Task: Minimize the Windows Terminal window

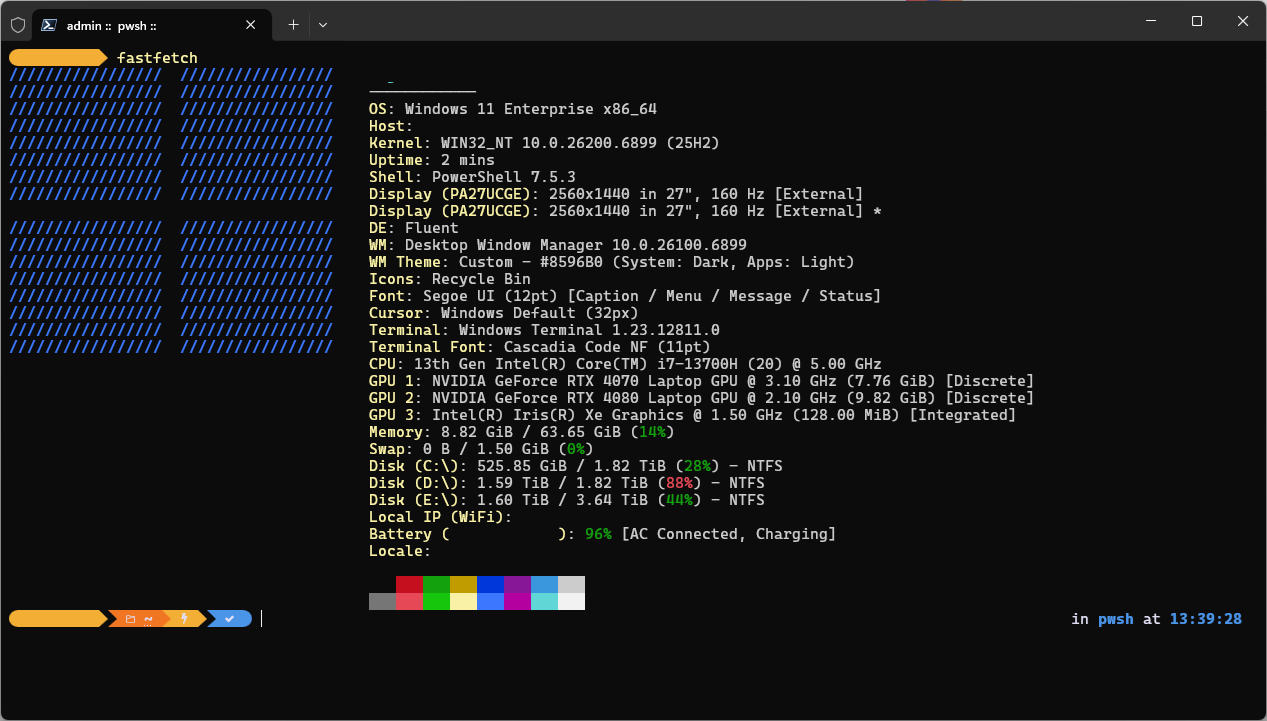Action: pos(1150,21)
